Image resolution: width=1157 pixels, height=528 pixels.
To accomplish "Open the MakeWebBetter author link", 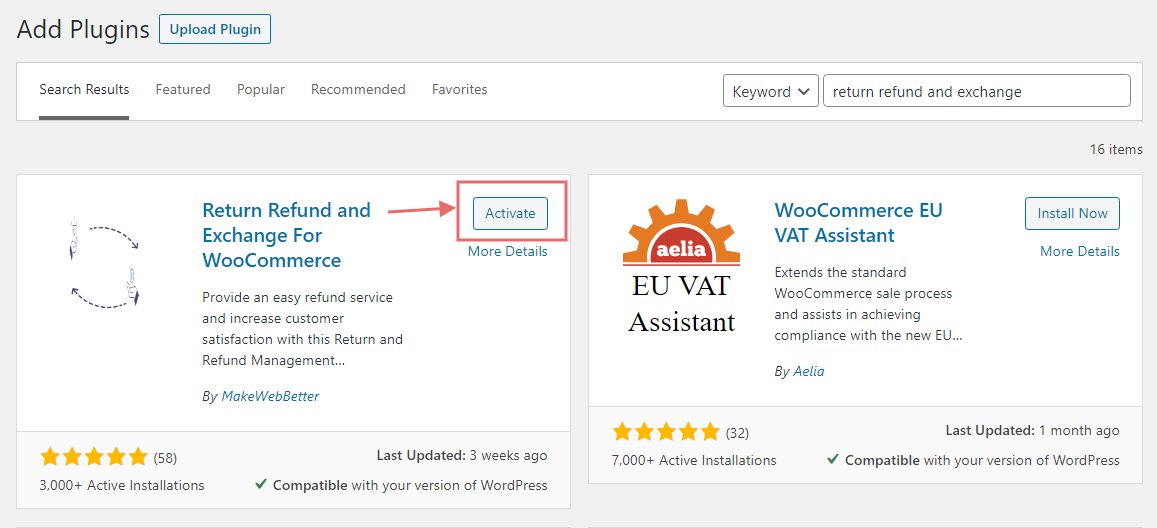I will (x=270, y=396).
